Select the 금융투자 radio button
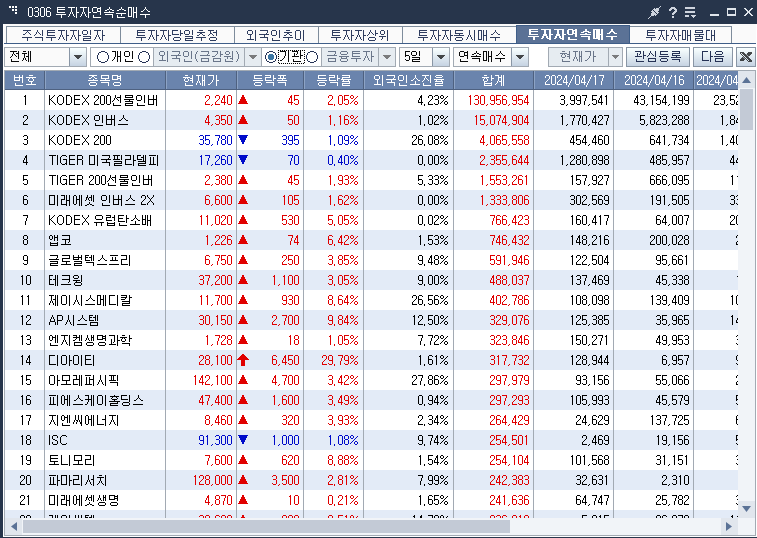The height and width of the screenshot is (538, 757). (312, 57)
